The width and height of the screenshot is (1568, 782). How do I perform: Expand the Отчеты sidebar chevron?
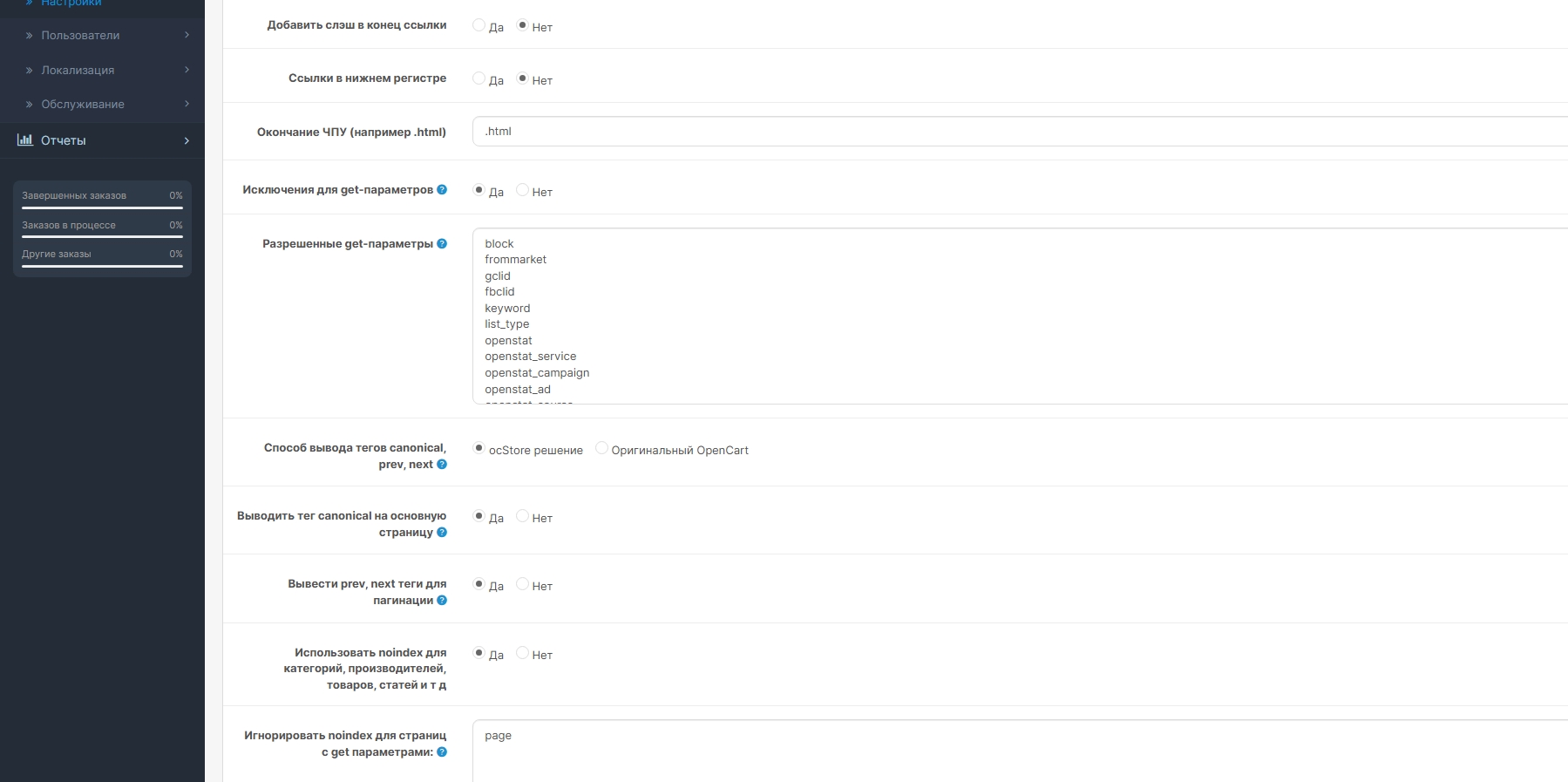coord(187,140)
